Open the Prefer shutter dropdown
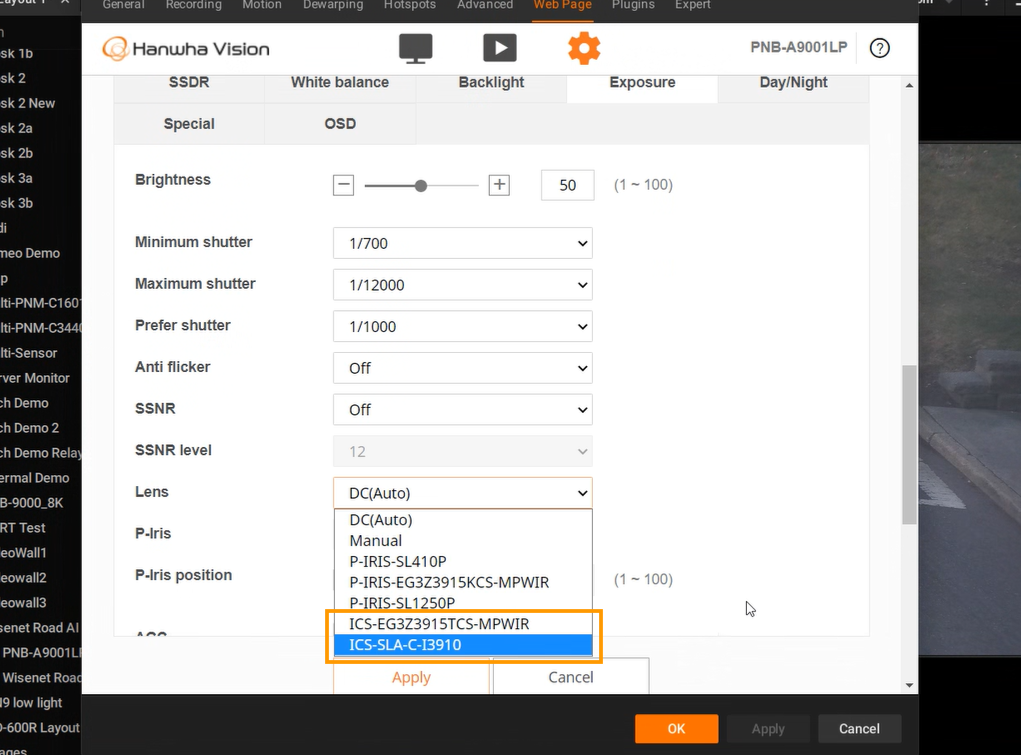Viewport: 1021px width, 755px height. (462, 326)
